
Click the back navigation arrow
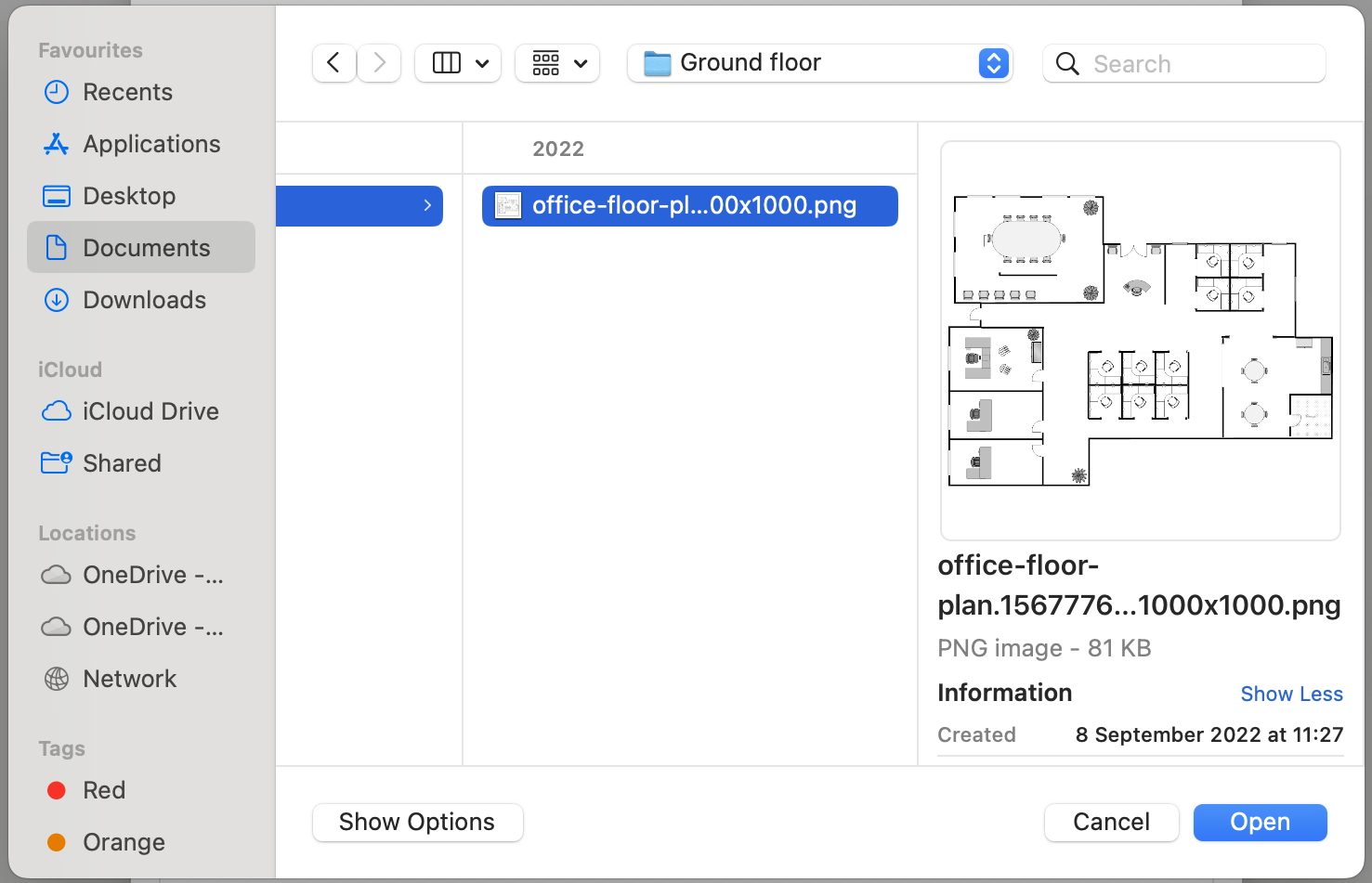(333, 63)
